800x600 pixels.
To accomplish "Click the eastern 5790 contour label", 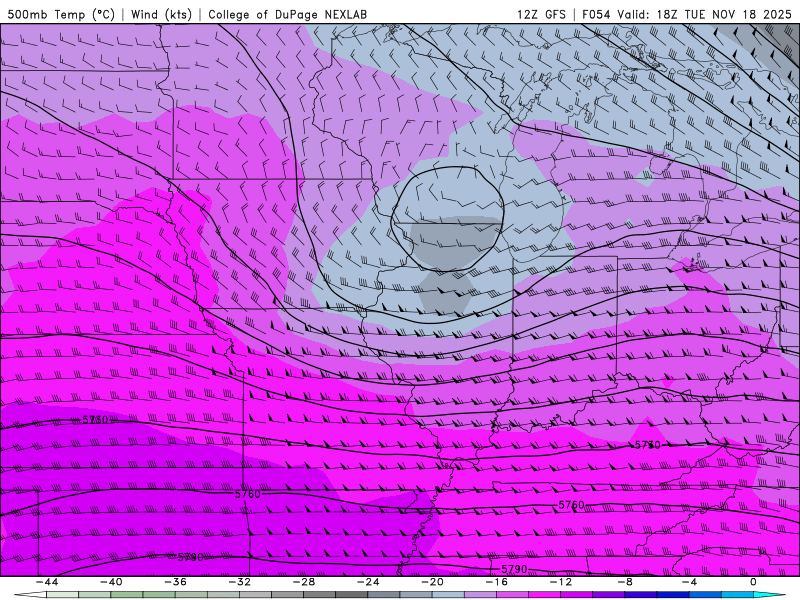I will pos(514,569).
